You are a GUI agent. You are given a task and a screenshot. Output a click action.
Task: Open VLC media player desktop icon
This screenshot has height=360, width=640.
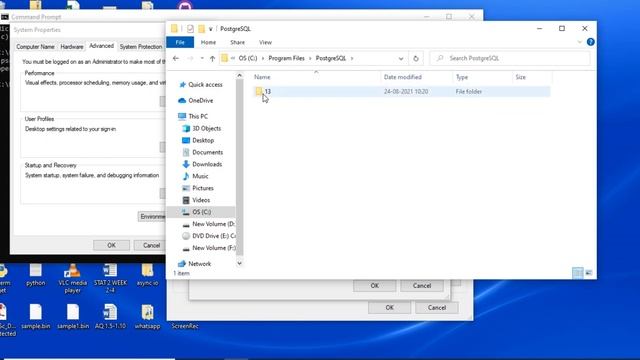tap(72, 278)
